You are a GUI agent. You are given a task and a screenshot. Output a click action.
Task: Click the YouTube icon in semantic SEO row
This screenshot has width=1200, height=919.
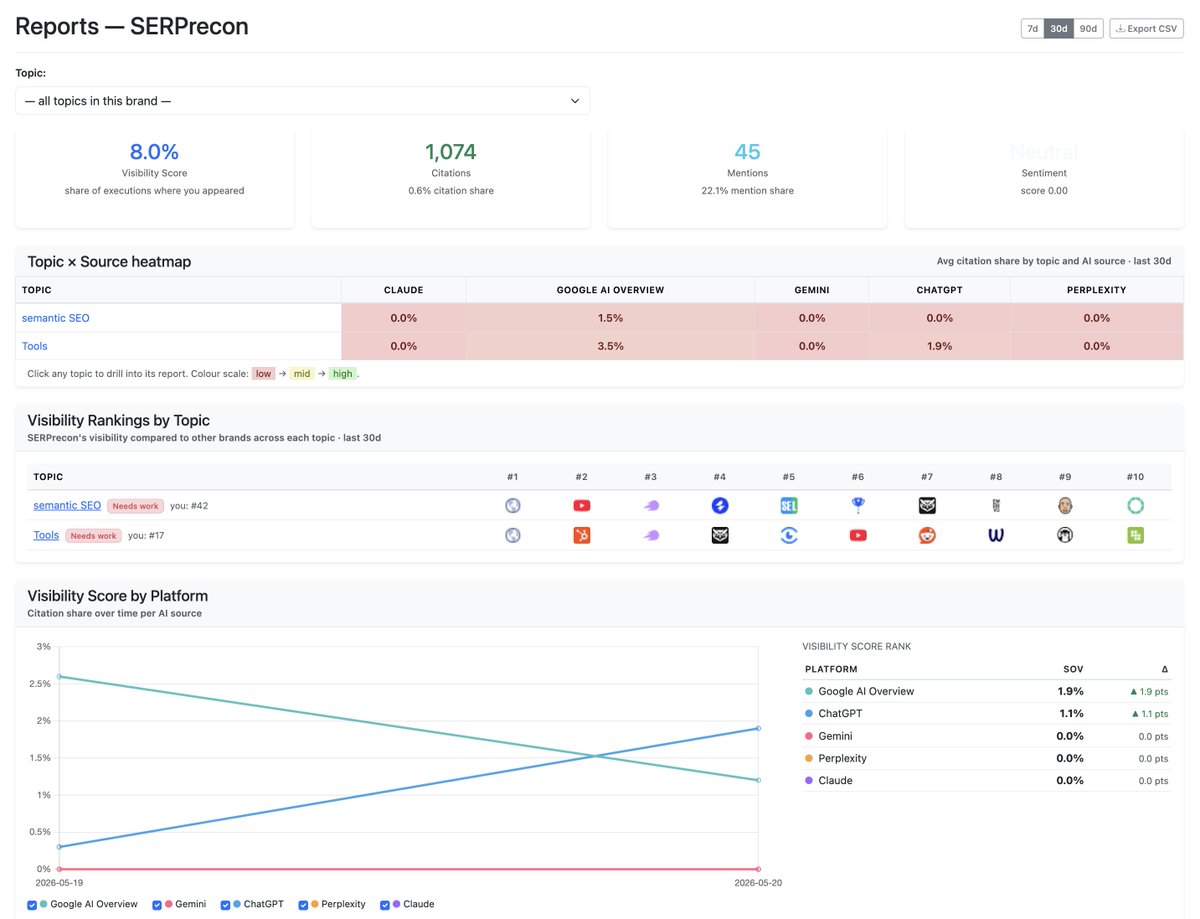click(582, 506)
